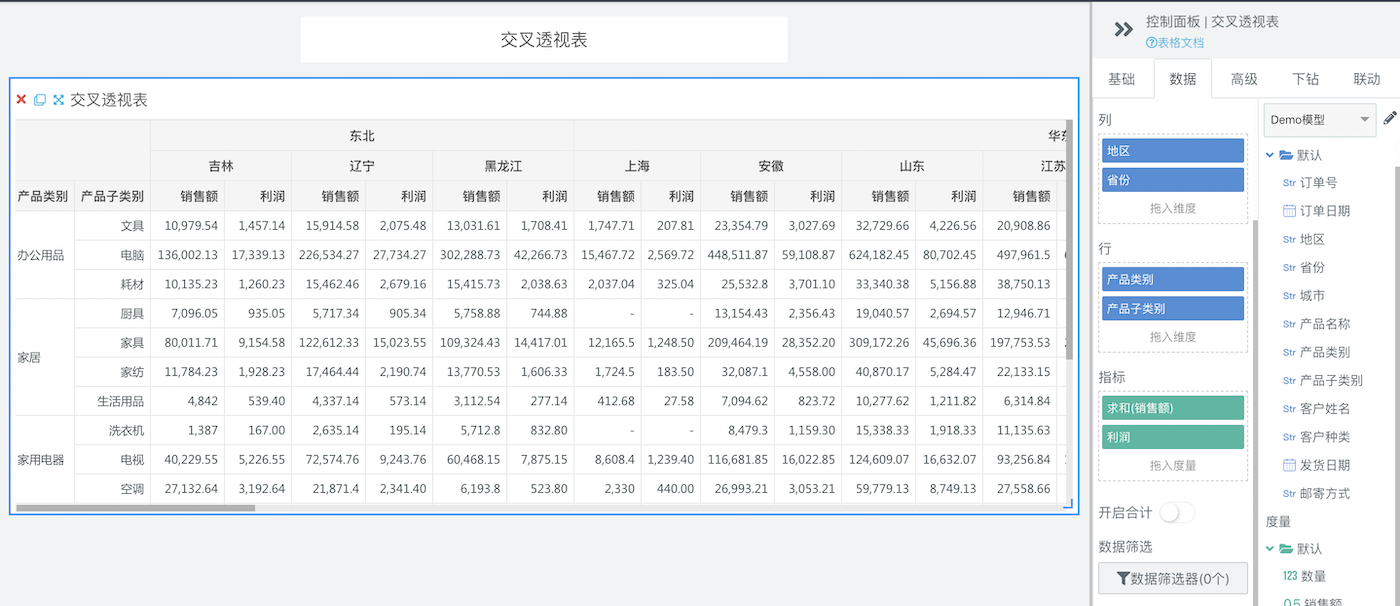
Task: Switch to the 基础 tab
Action: tap(1122, 79)
